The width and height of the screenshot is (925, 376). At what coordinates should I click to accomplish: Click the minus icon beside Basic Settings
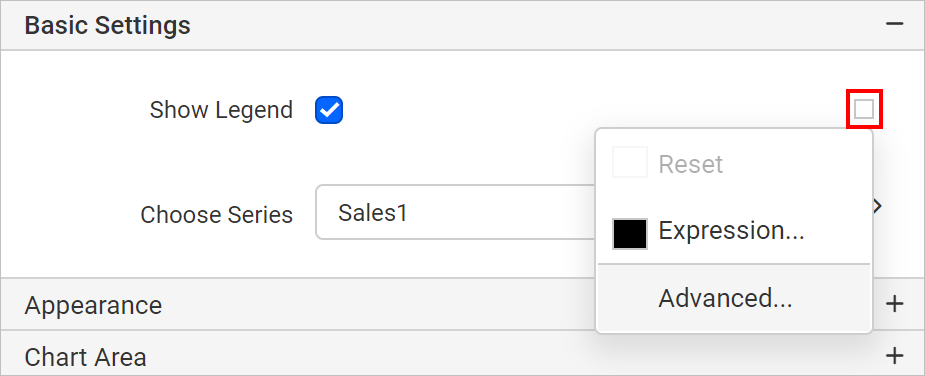coord(894,24)
